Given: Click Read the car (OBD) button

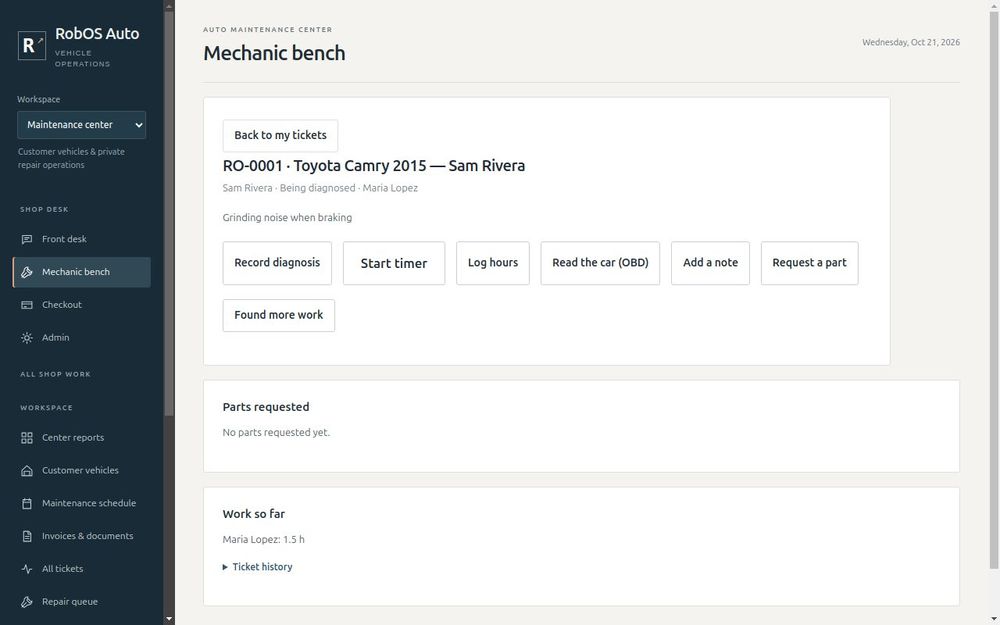Looking at the screenshot, I should 600,263.
